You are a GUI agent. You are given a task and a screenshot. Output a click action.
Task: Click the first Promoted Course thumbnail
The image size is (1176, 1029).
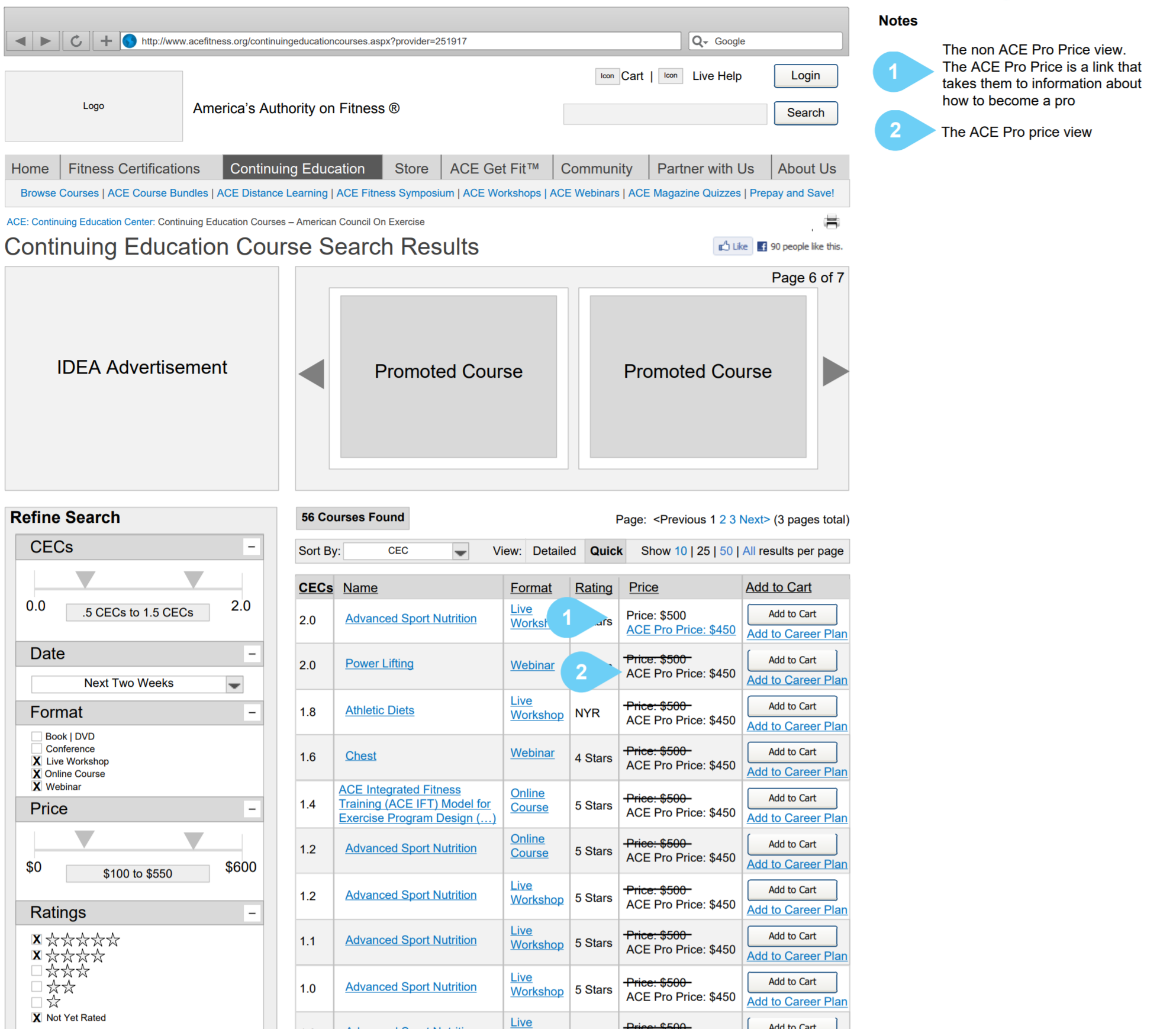pyautogui.click(x=449, y=377)
